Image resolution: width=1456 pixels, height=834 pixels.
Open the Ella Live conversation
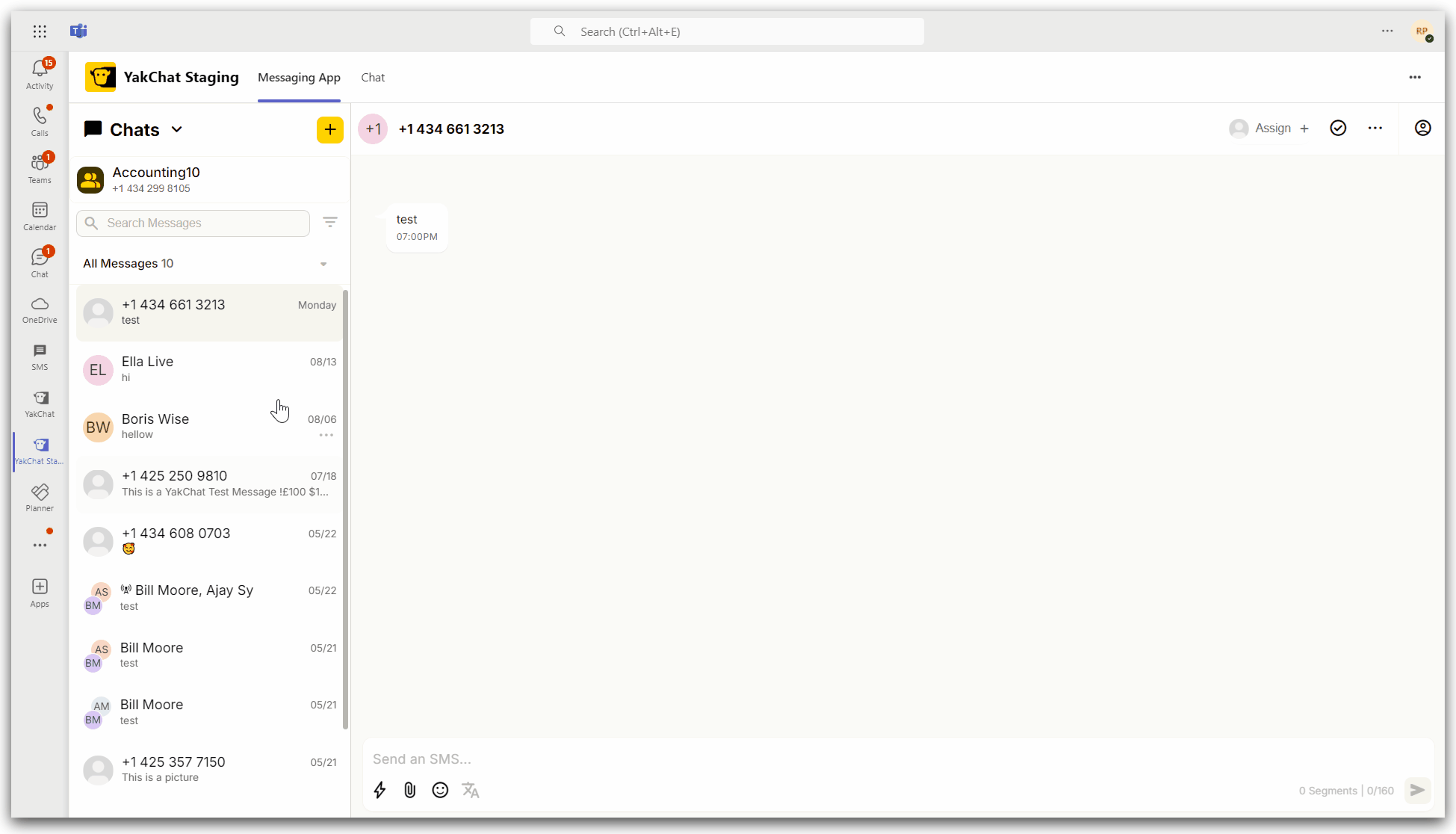[209, 369]
